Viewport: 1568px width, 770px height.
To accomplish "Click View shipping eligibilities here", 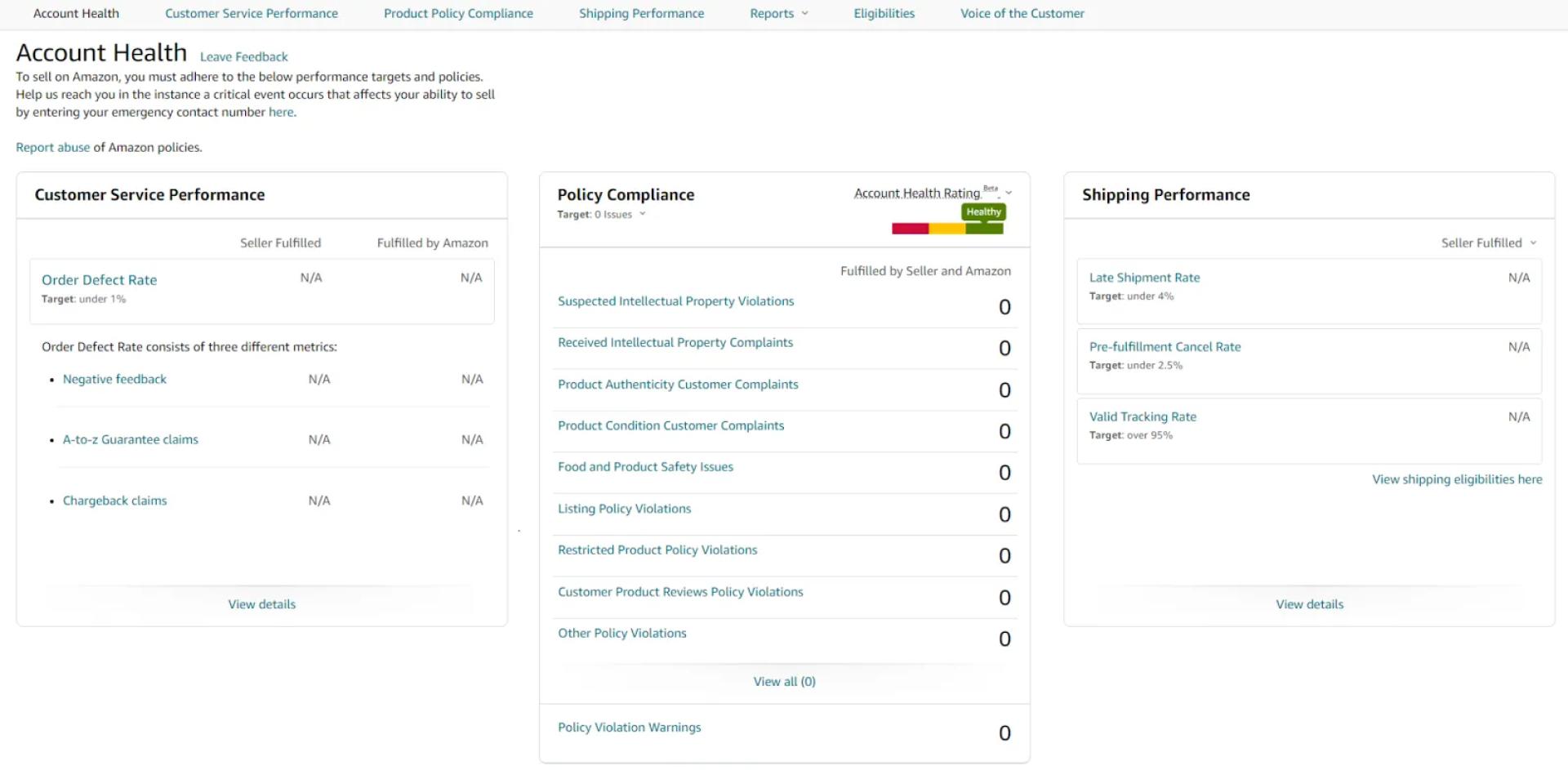I will 1456,479.
